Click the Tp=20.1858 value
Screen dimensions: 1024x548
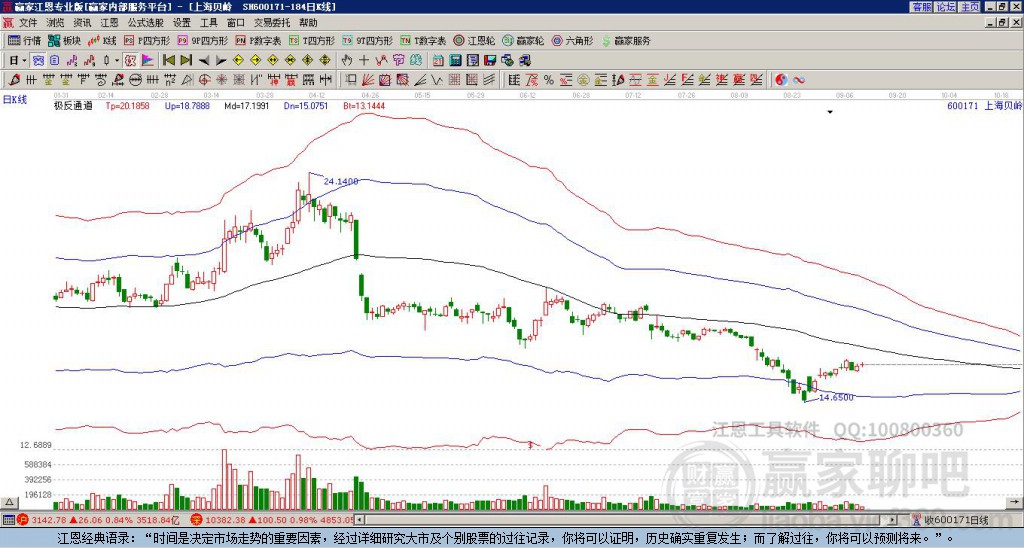(127, 105)
